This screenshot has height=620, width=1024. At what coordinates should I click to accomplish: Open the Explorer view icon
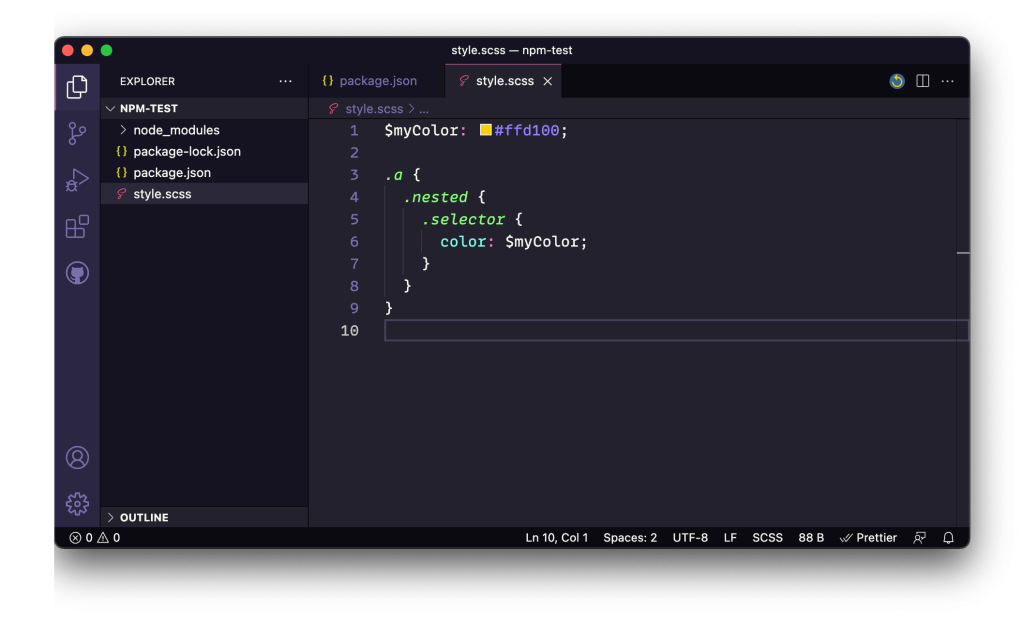tap(77, 87)
